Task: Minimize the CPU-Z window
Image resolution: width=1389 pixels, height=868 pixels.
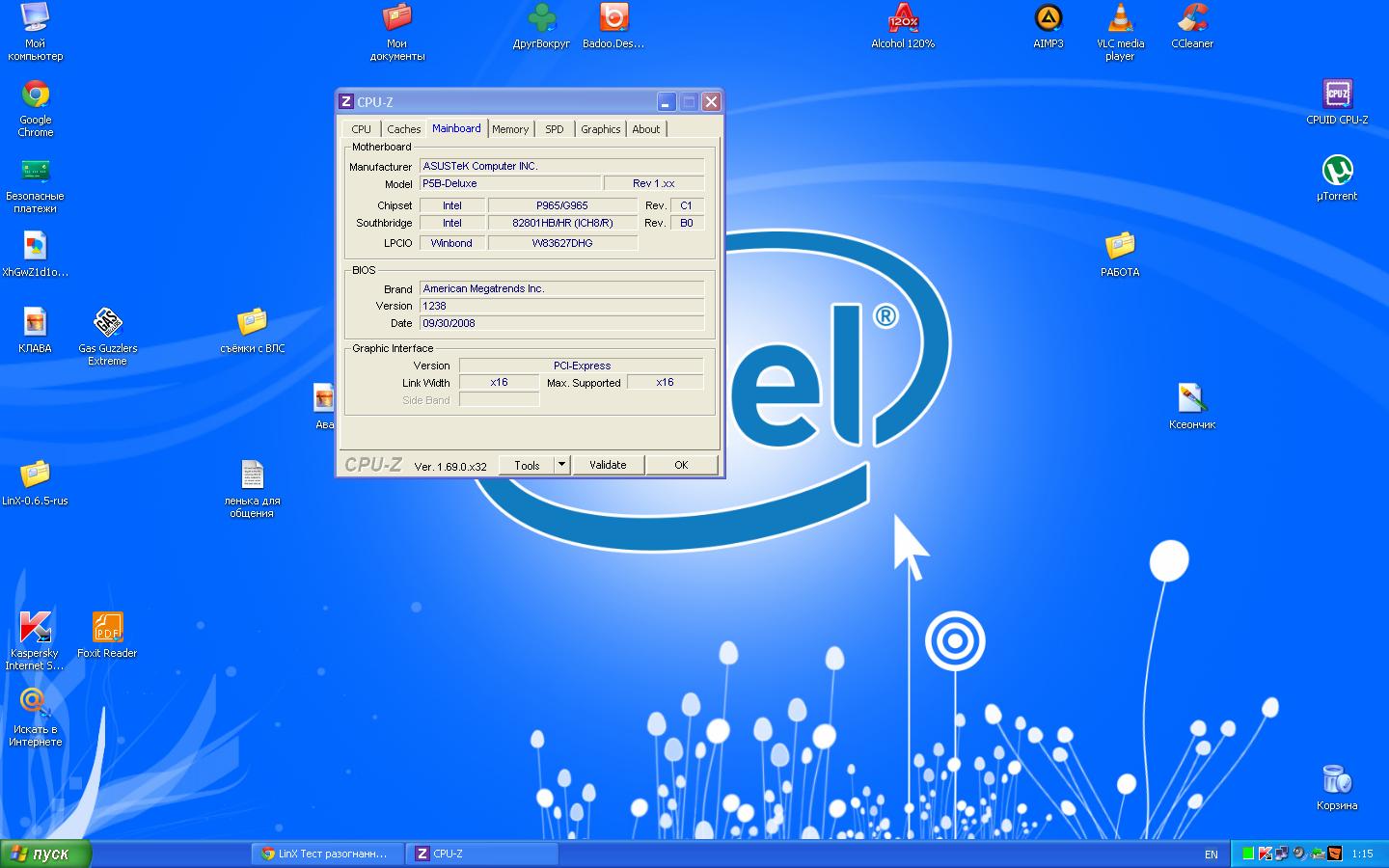Action: click(667, 101)
